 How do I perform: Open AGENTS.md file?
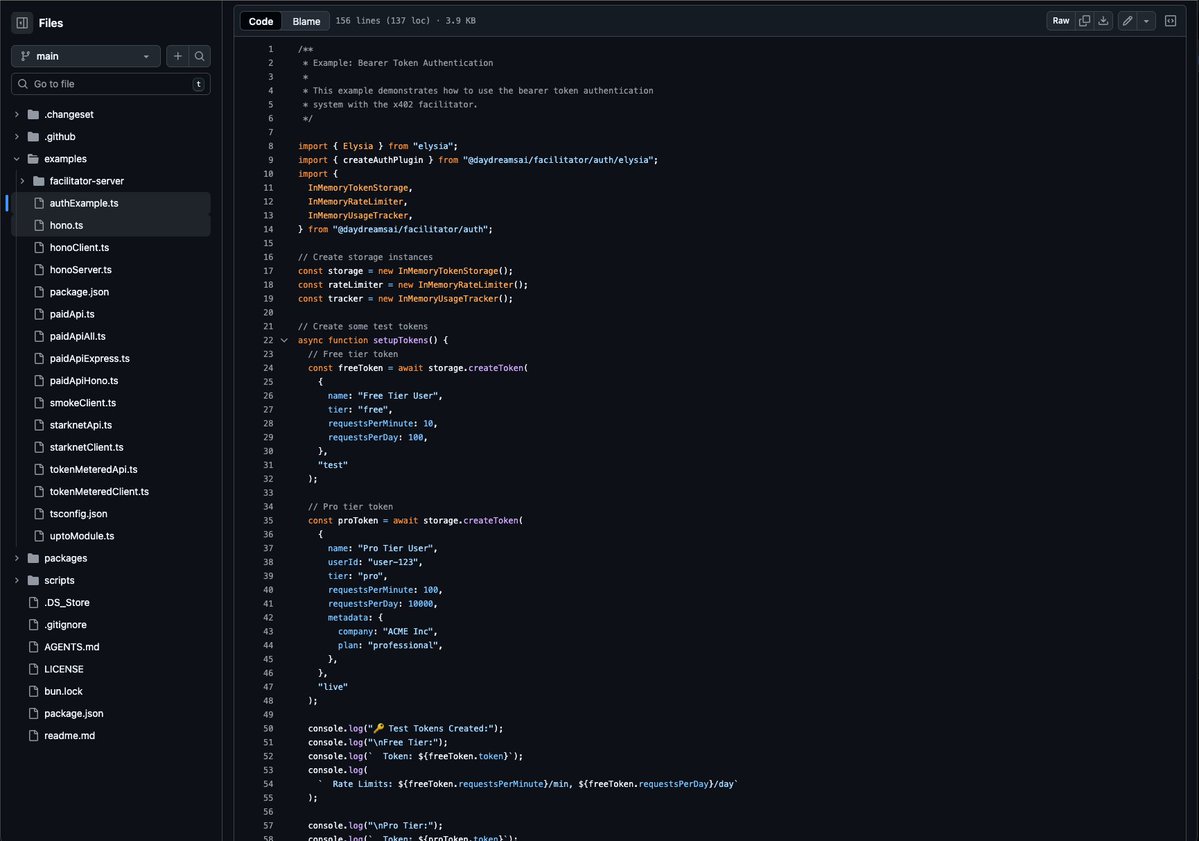[71, 647]
